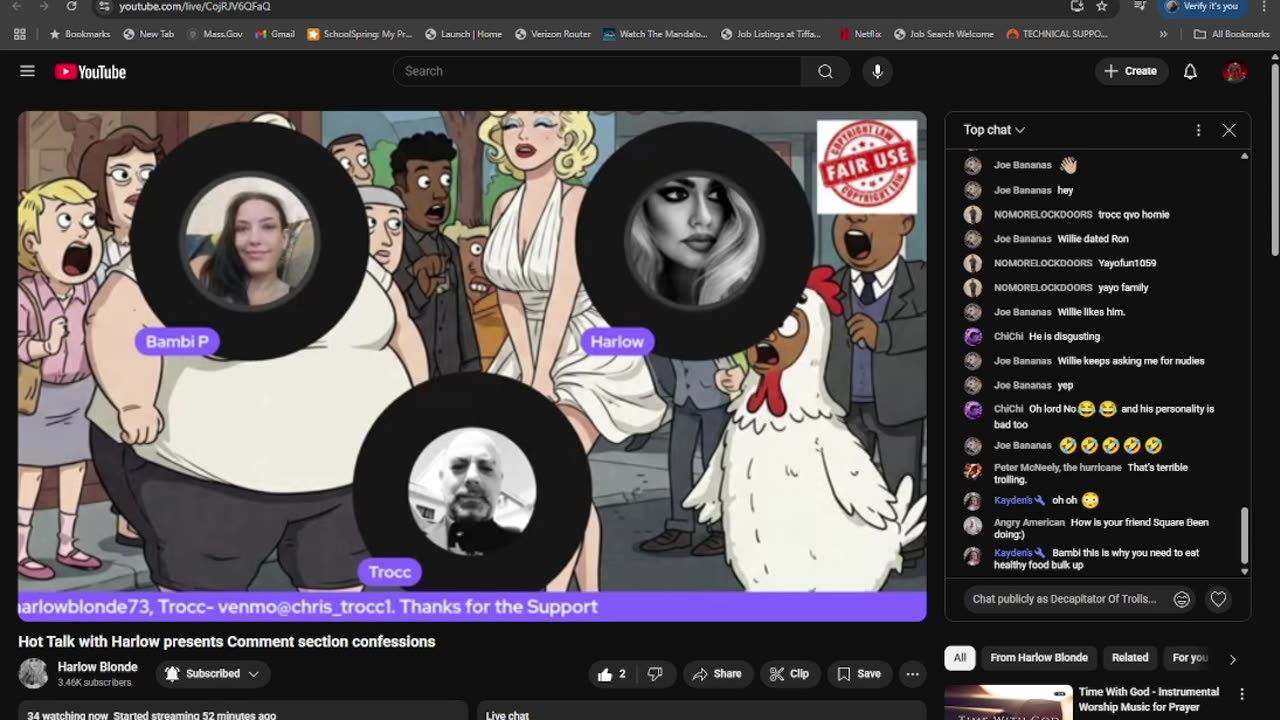
Task: Open the Verizon Router bookmark
Action: coord(553,34)
